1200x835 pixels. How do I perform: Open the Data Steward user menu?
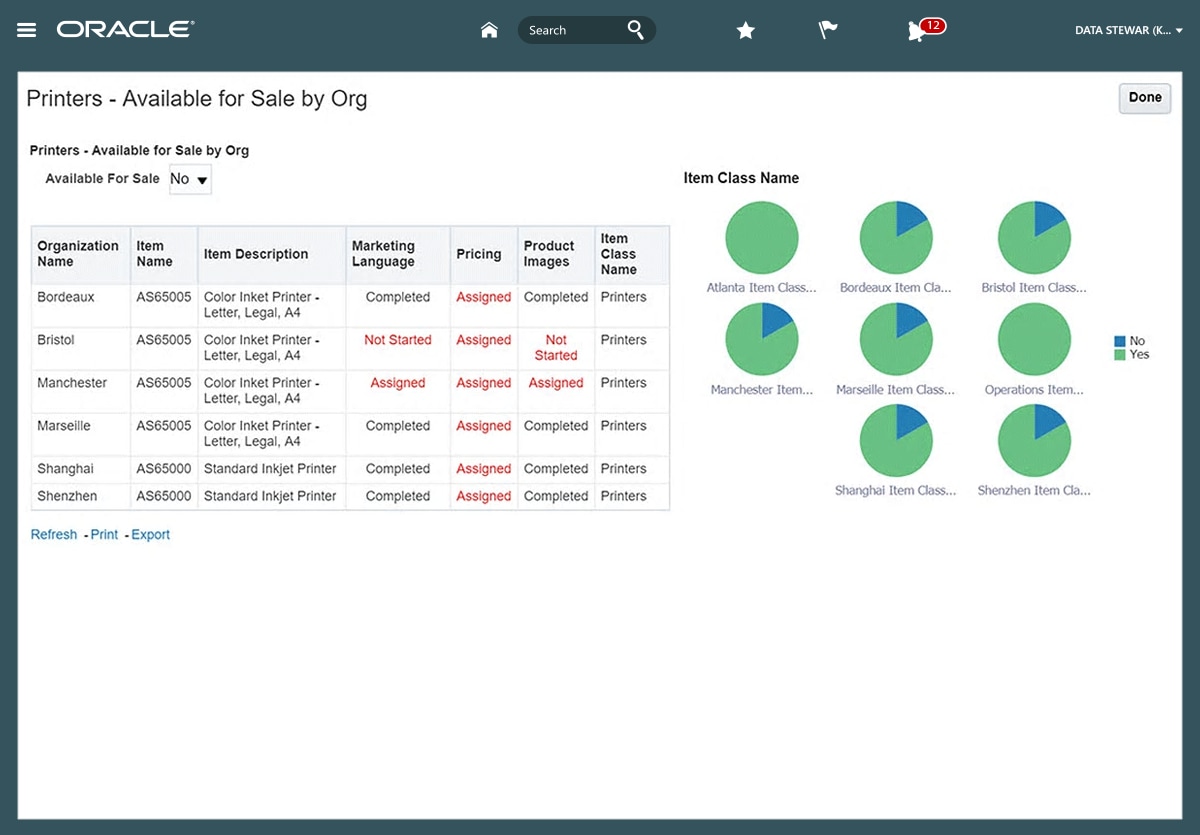[1128, 31]
